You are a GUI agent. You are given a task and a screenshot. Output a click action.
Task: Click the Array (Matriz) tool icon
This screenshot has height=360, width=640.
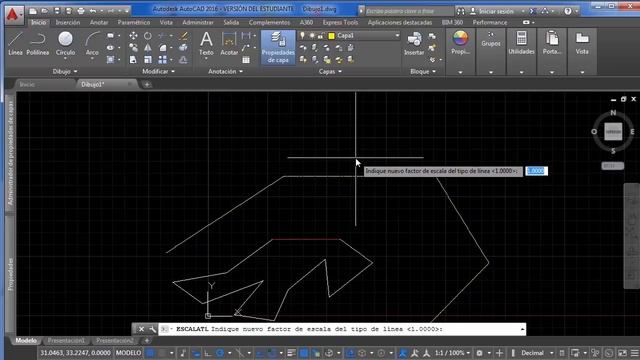[162, 60]
